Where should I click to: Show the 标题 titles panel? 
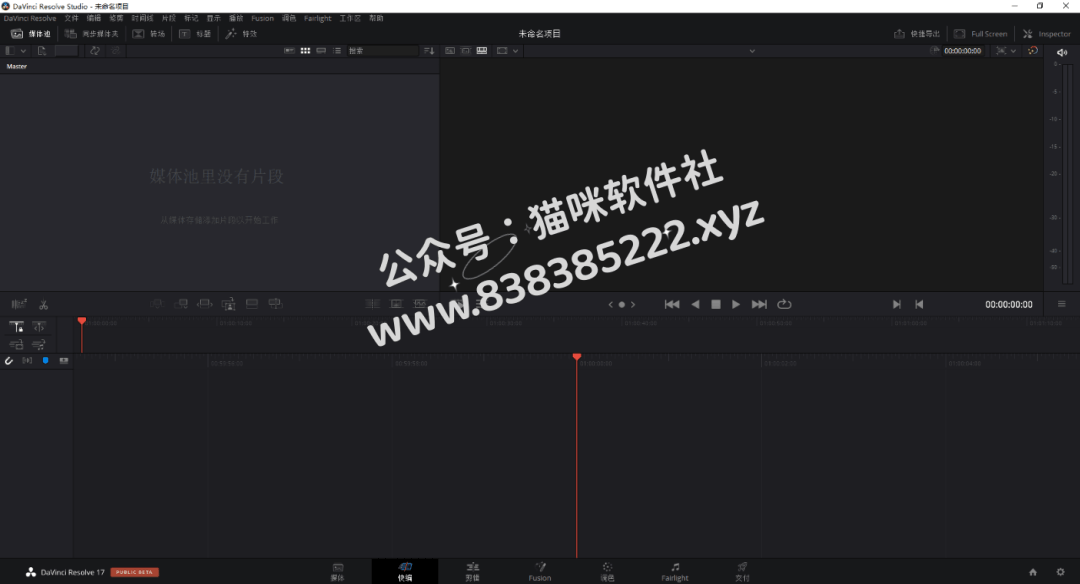pyautogui.click(x=195, y=34)
